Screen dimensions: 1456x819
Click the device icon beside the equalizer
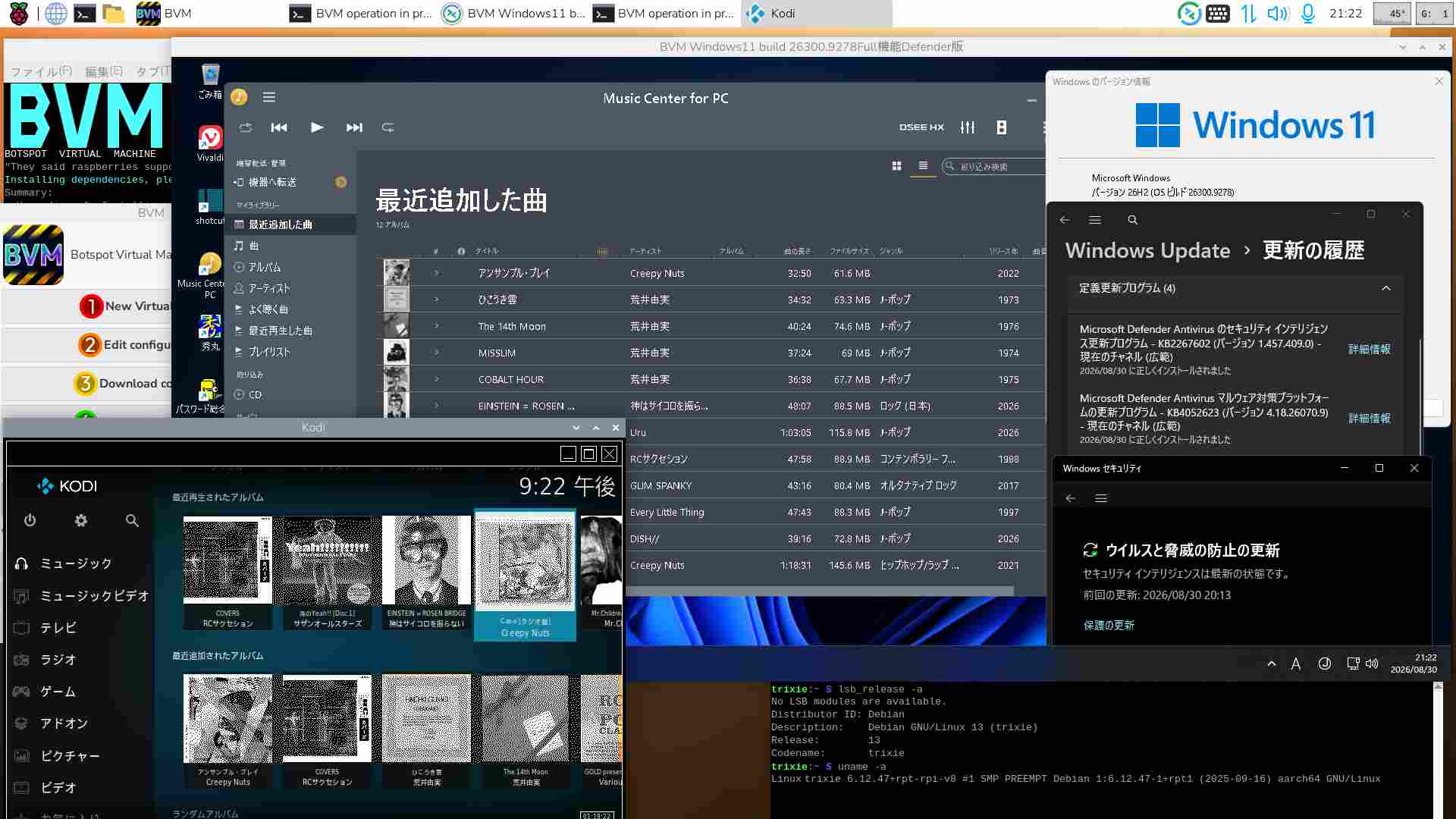[x=1002, y=127]
